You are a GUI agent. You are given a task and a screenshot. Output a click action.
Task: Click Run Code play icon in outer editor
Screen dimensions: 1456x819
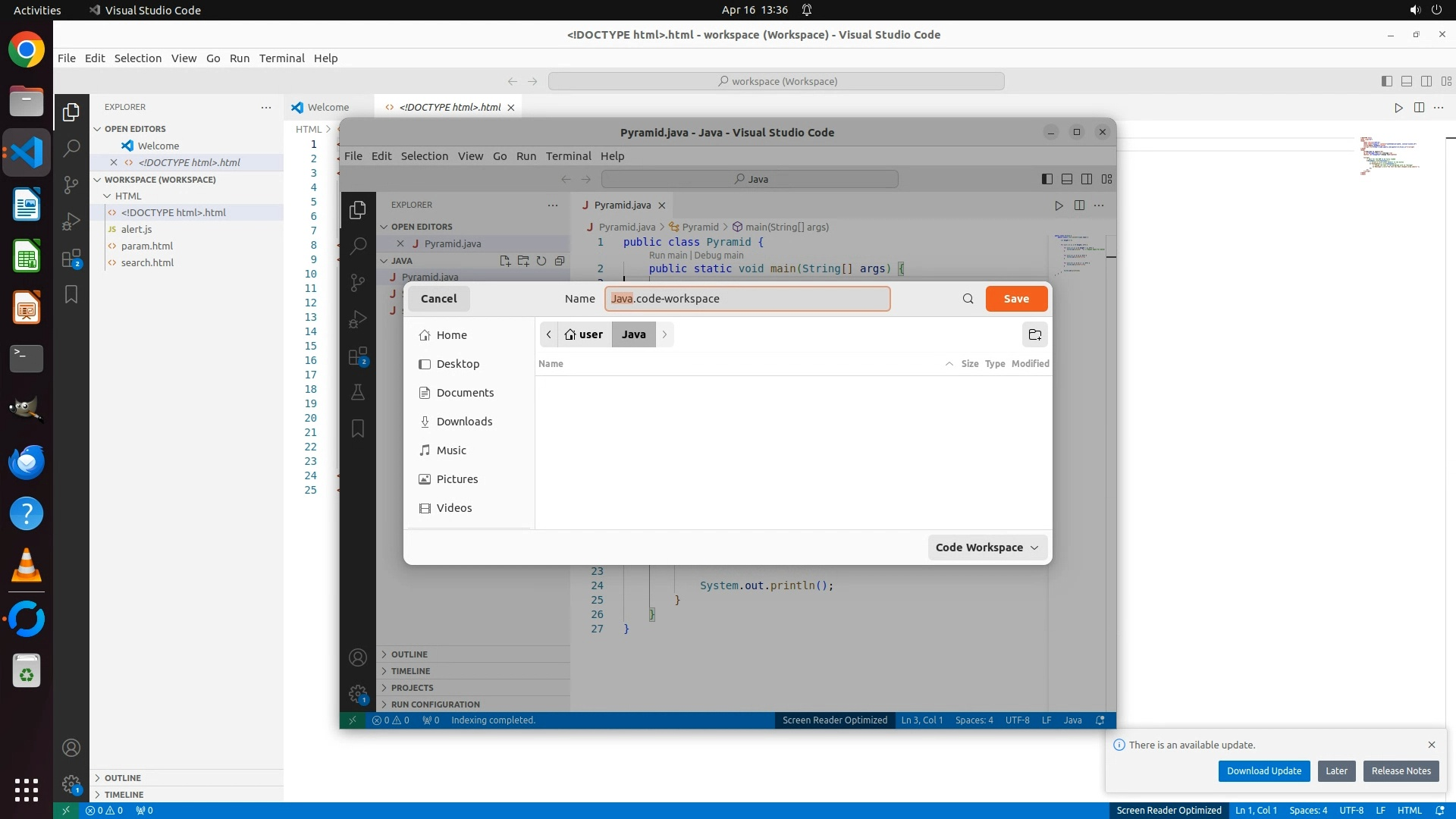(1398, 108)
